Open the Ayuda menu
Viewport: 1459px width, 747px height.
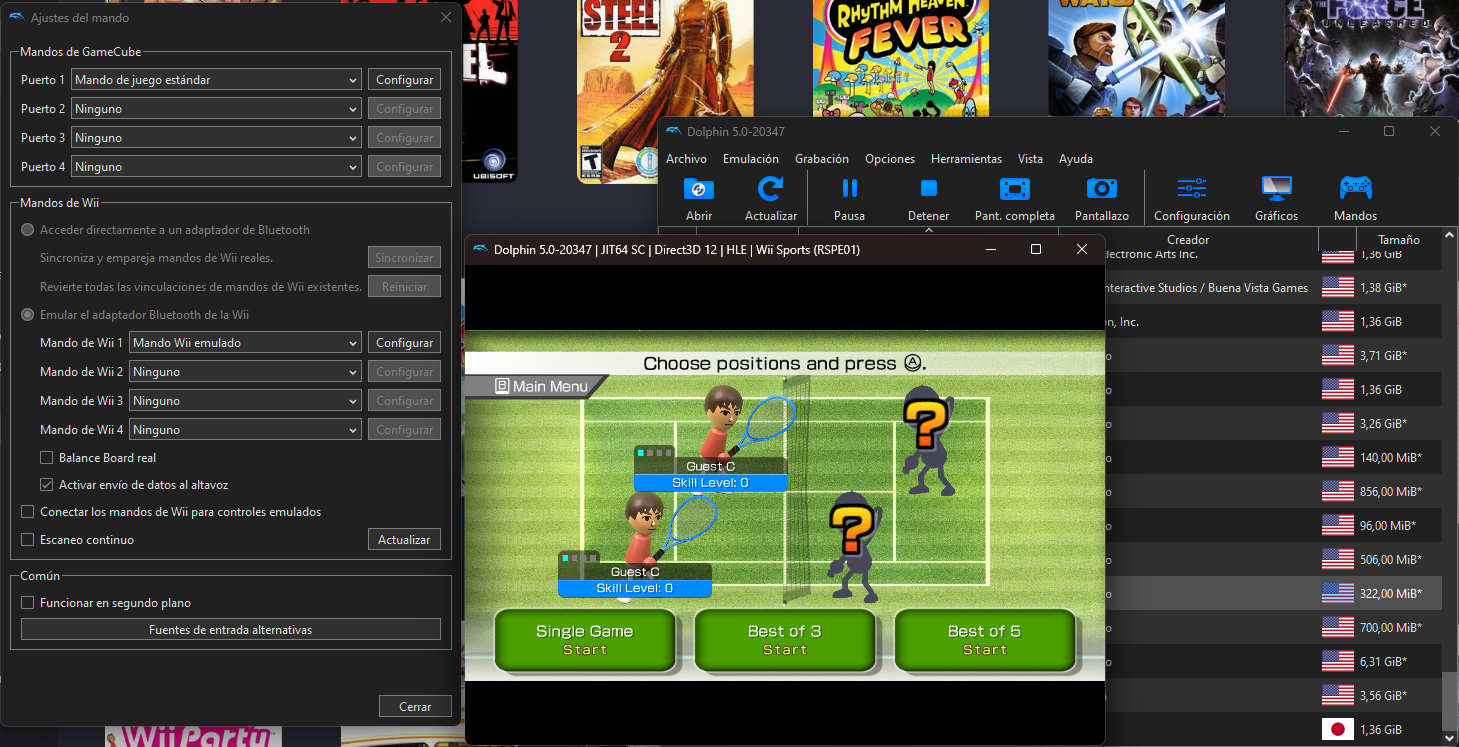pyautogui.click(x=1076, y=159)
